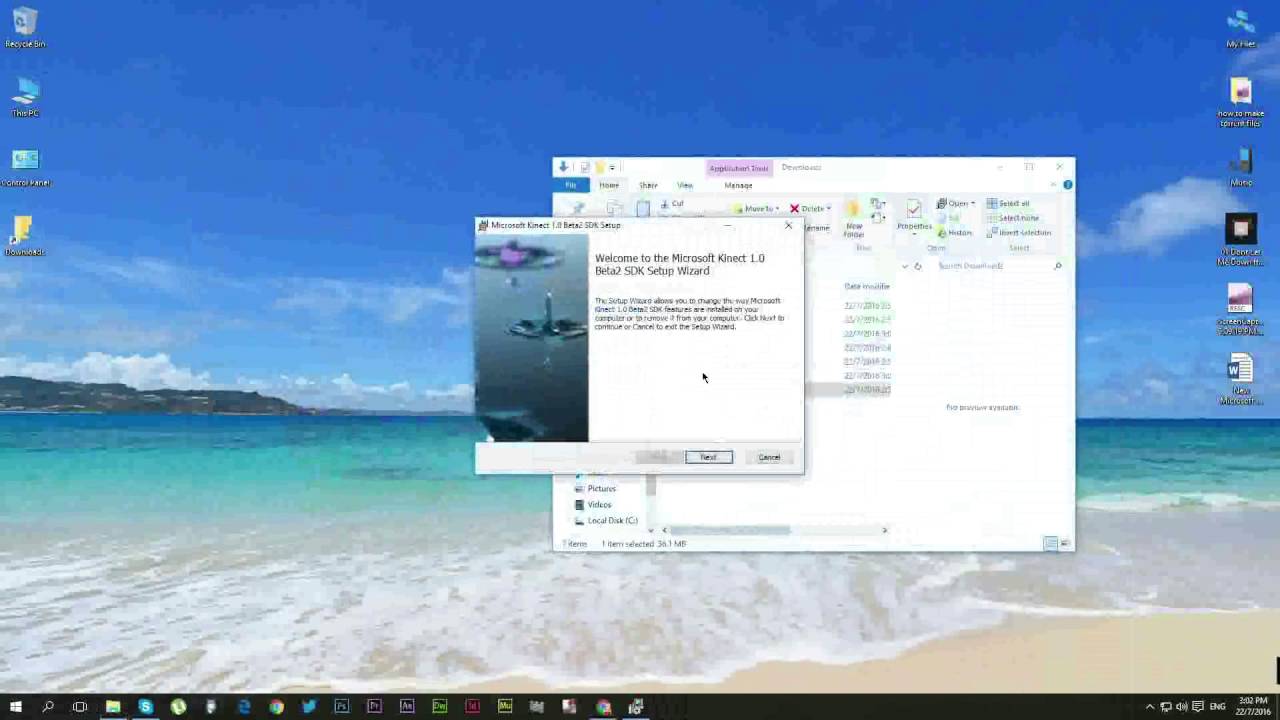Click Next in the Kinect SDK Setup wizard

(x=708, y=457)
